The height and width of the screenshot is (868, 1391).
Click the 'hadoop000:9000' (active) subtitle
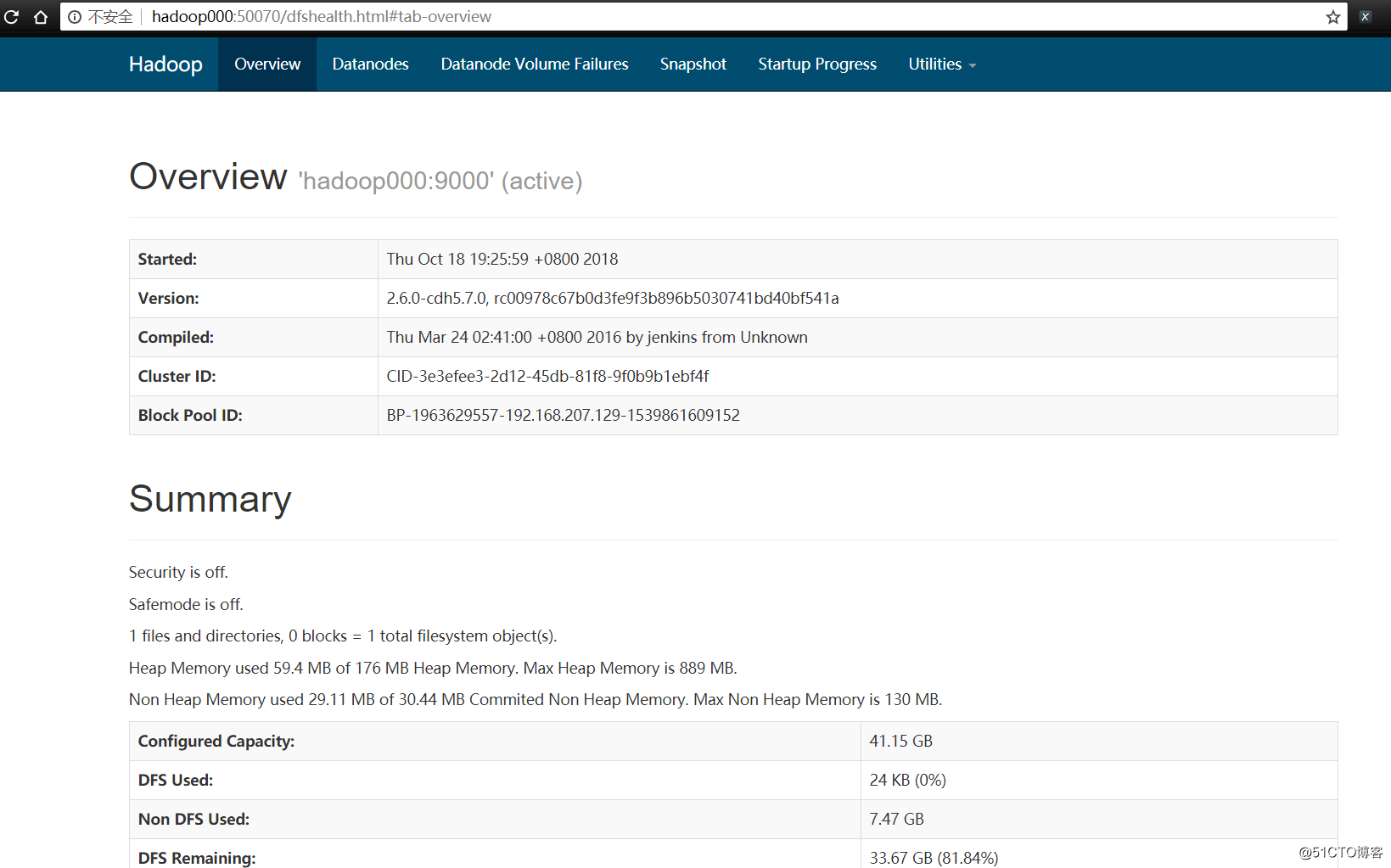(x=440, y=181)
